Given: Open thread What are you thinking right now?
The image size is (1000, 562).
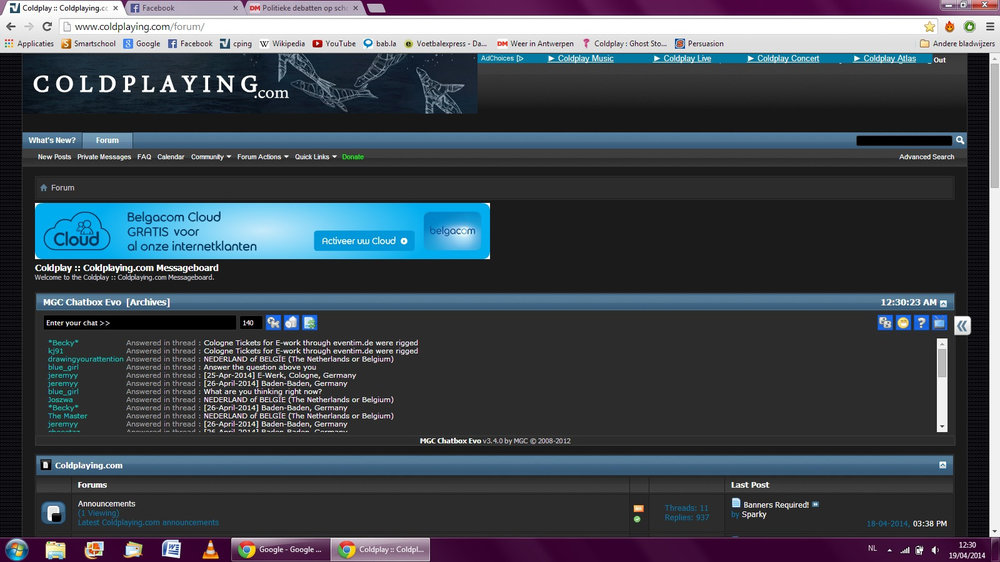Looking at the screenshot, I should pyautogui.click(x=263, y=392).
